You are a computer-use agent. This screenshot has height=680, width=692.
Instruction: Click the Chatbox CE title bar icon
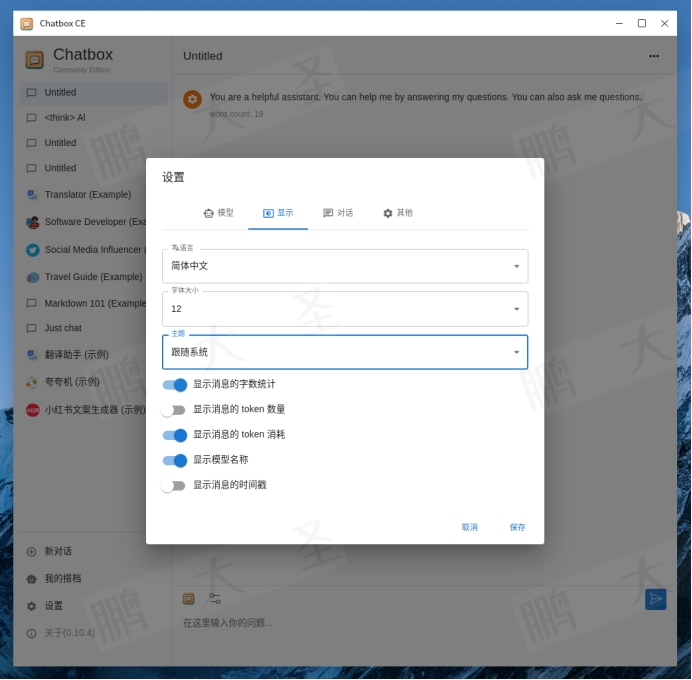point(26,24)
